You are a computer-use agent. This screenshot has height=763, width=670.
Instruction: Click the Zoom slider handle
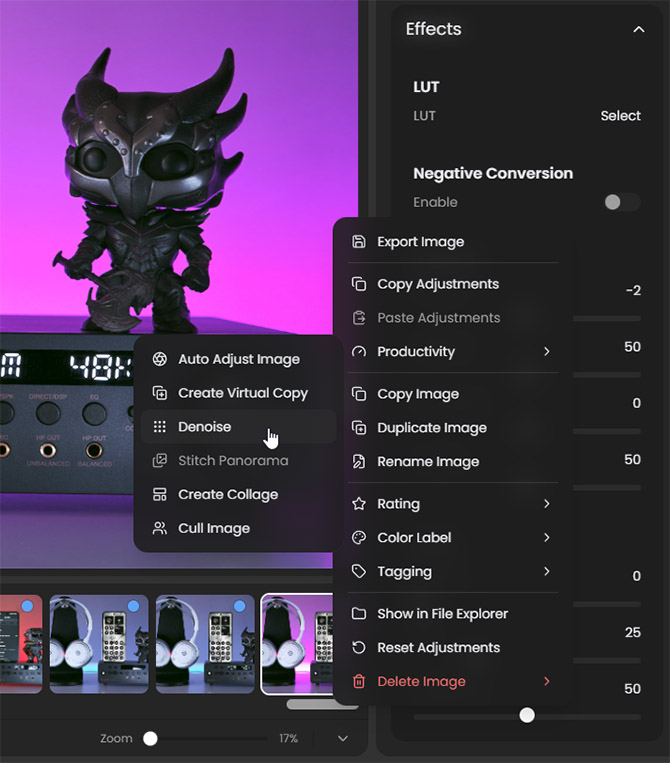point(150,738)
